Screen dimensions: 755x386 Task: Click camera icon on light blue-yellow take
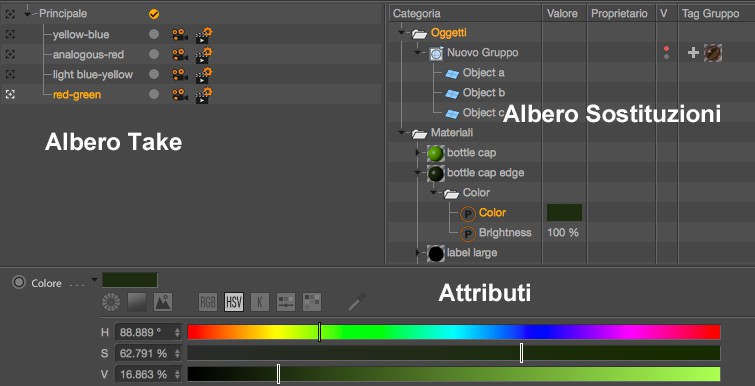tap(180, 75)
